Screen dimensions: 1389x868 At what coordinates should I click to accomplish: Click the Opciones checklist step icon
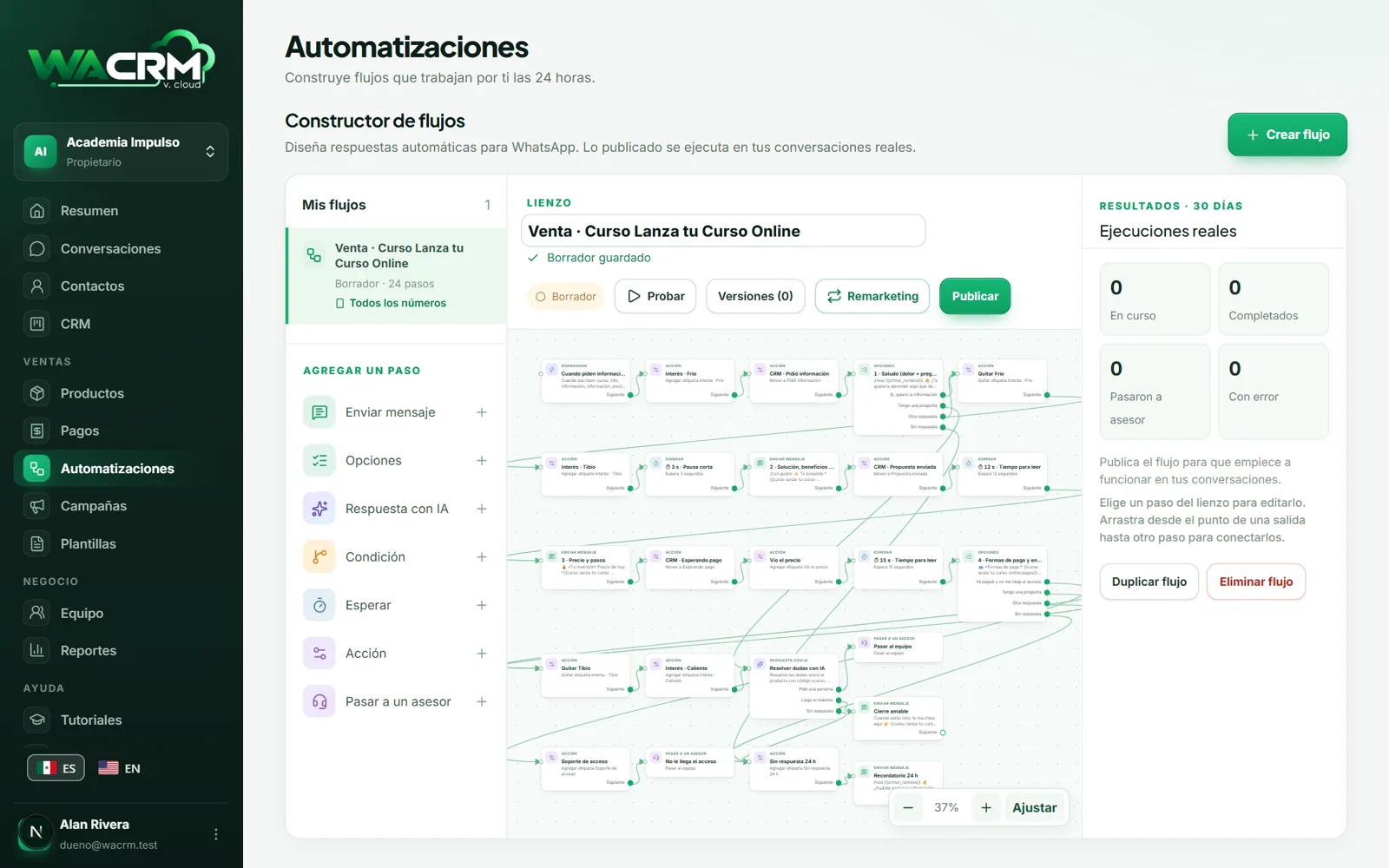tap(319, 461)
